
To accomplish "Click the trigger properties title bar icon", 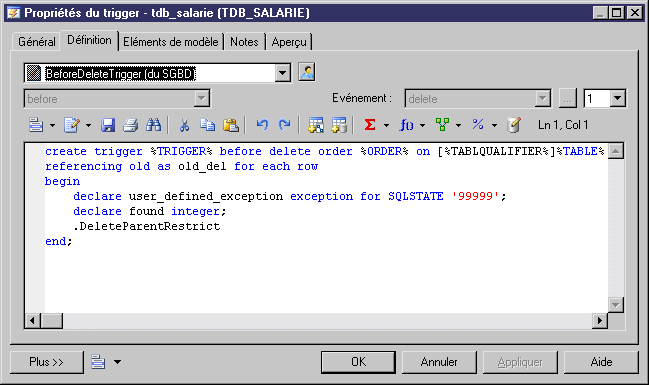I will click(x=13, y=13).
